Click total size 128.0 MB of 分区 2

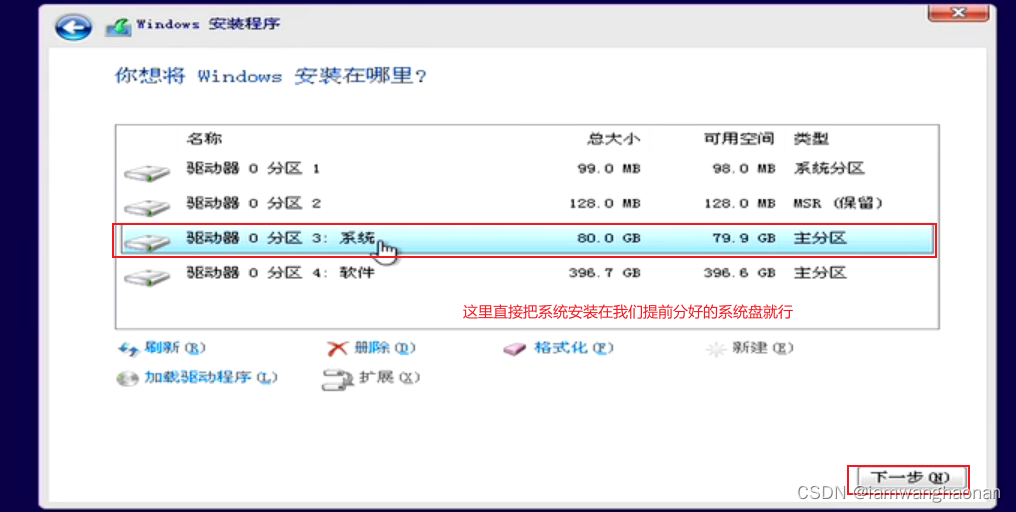point(605,204)
